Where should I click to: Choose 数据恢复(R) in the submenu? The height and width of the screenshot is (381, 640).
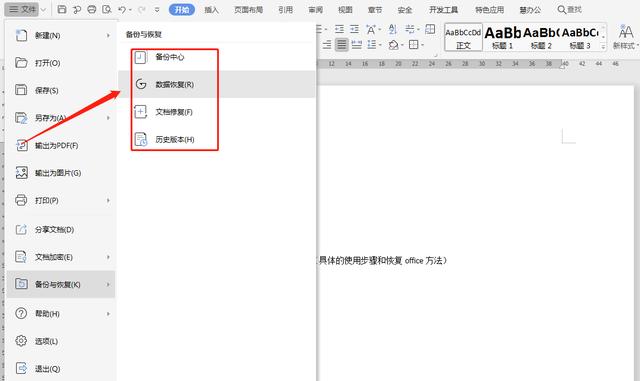pos(217,84)
